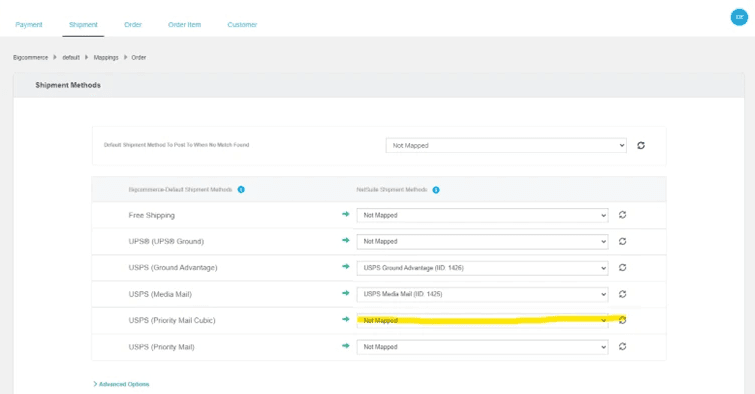Image resolution: width=755 pixels, height=394 pixels.
Task: Refresh Free Shipping mapping options
Action: 623,215
